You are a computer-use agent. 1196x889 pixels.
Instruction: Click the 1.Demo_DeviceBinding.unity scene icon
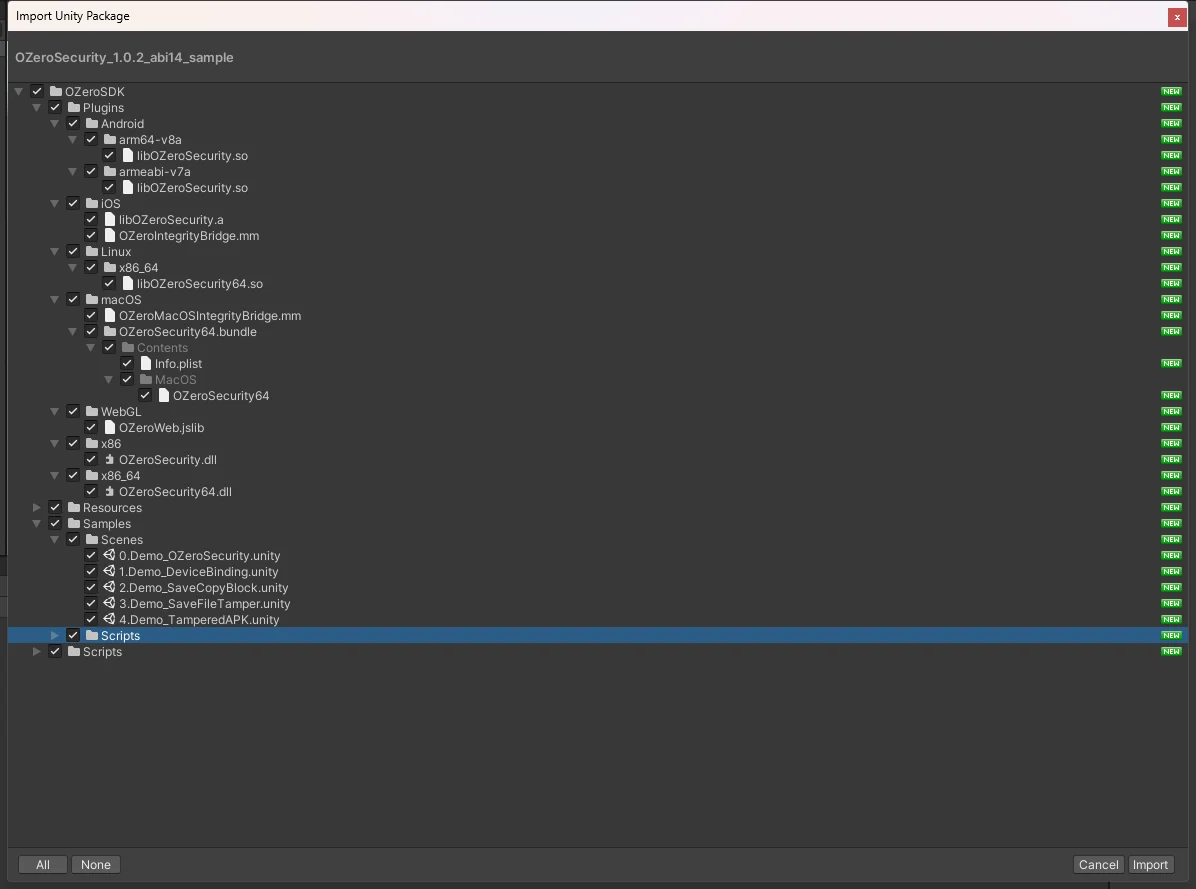point(110,572)
